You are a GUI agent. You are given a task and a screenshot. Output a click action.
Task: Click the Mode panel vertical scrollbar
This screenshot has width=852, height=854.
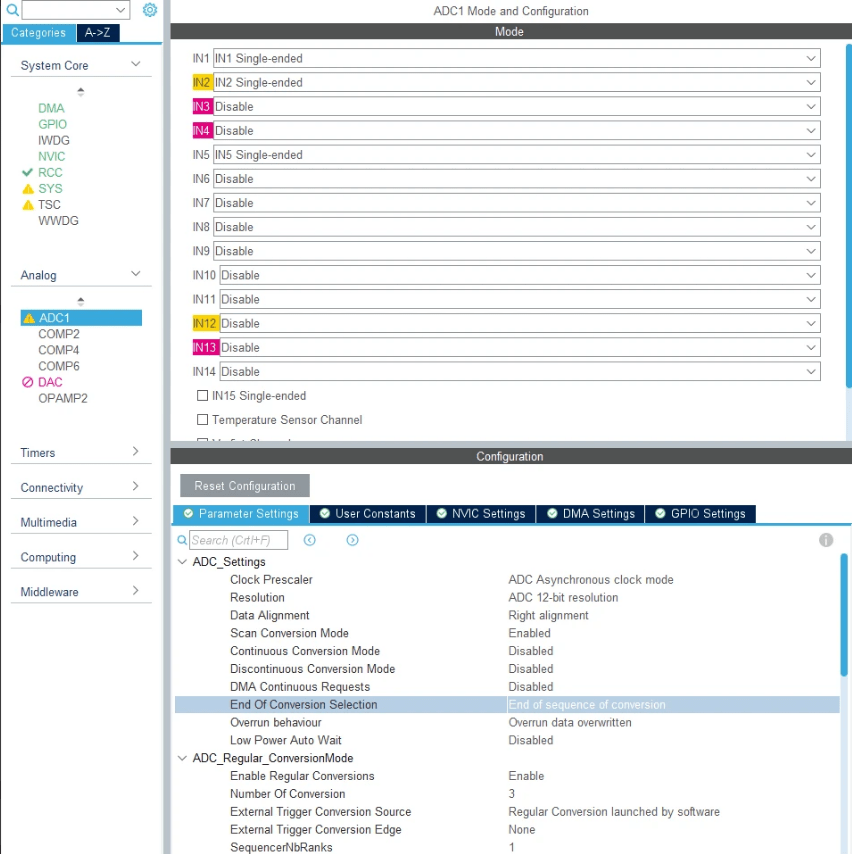tap(848, 200)
